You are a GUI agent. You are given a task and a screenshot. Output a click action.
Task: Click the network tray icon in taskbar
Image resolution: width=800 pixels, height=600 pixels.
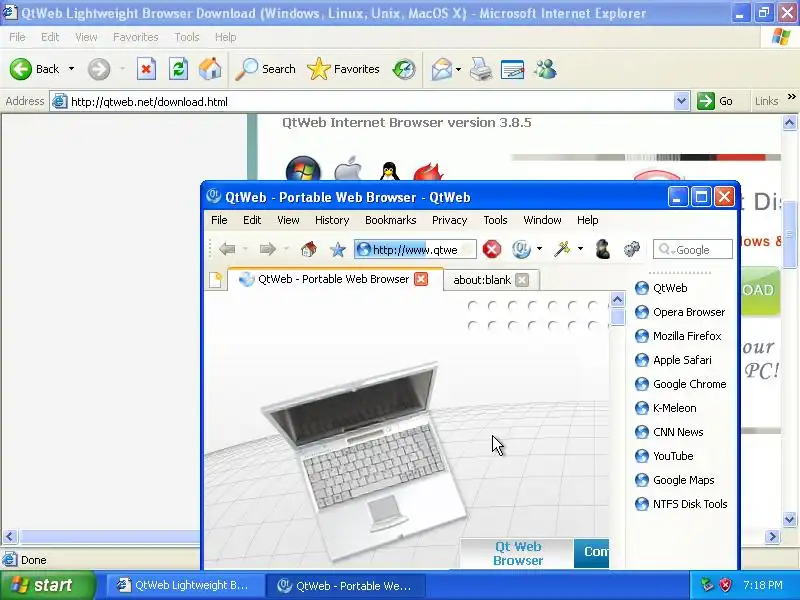[706, 585]
